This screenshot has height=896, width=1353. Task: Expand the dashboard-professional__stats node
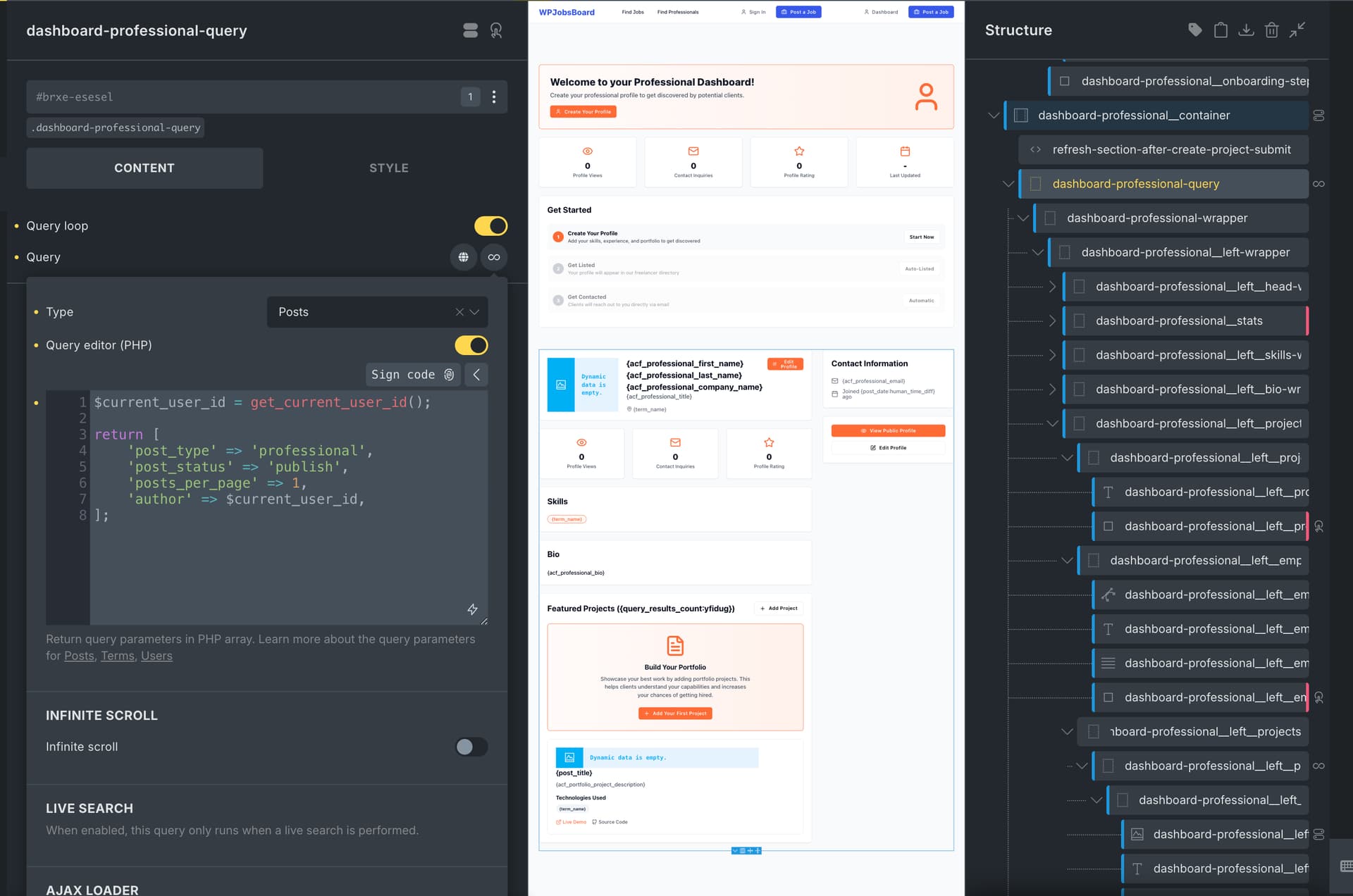click(1052, 321)
